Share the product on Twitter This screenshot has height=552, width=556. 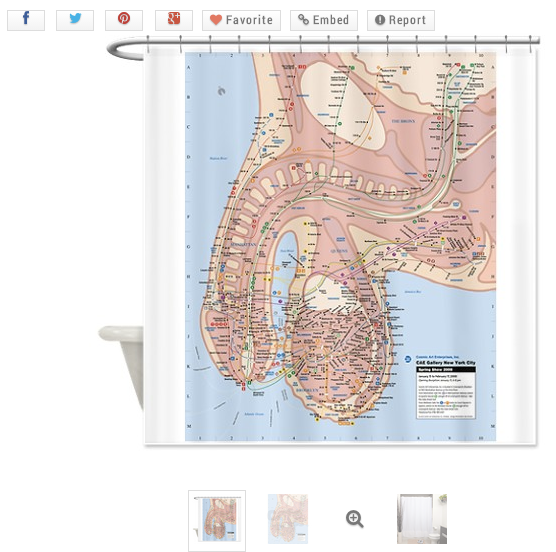75,20
